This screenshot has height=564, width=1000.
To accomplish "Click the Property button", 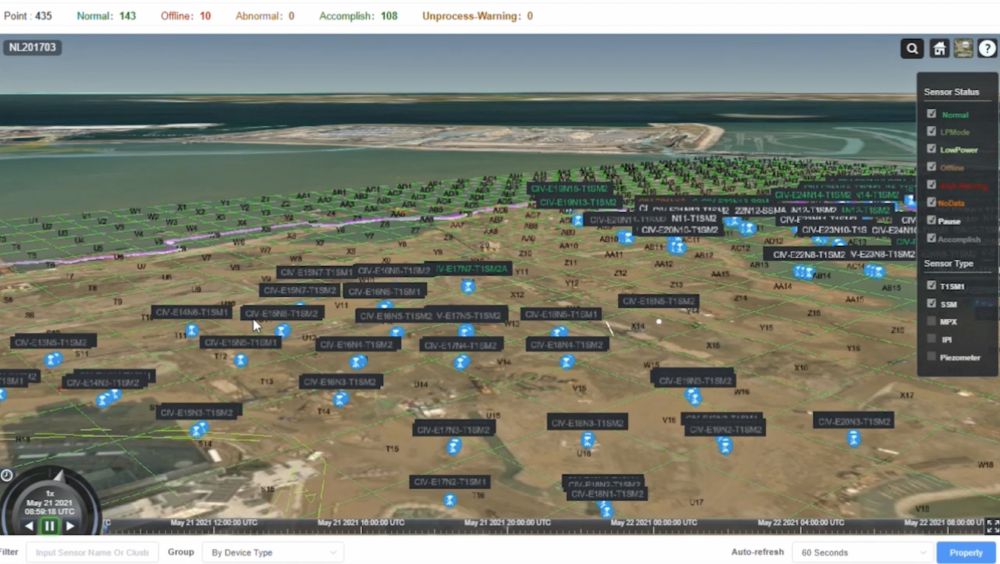I will pyautogui.click(x=965, y=552).
